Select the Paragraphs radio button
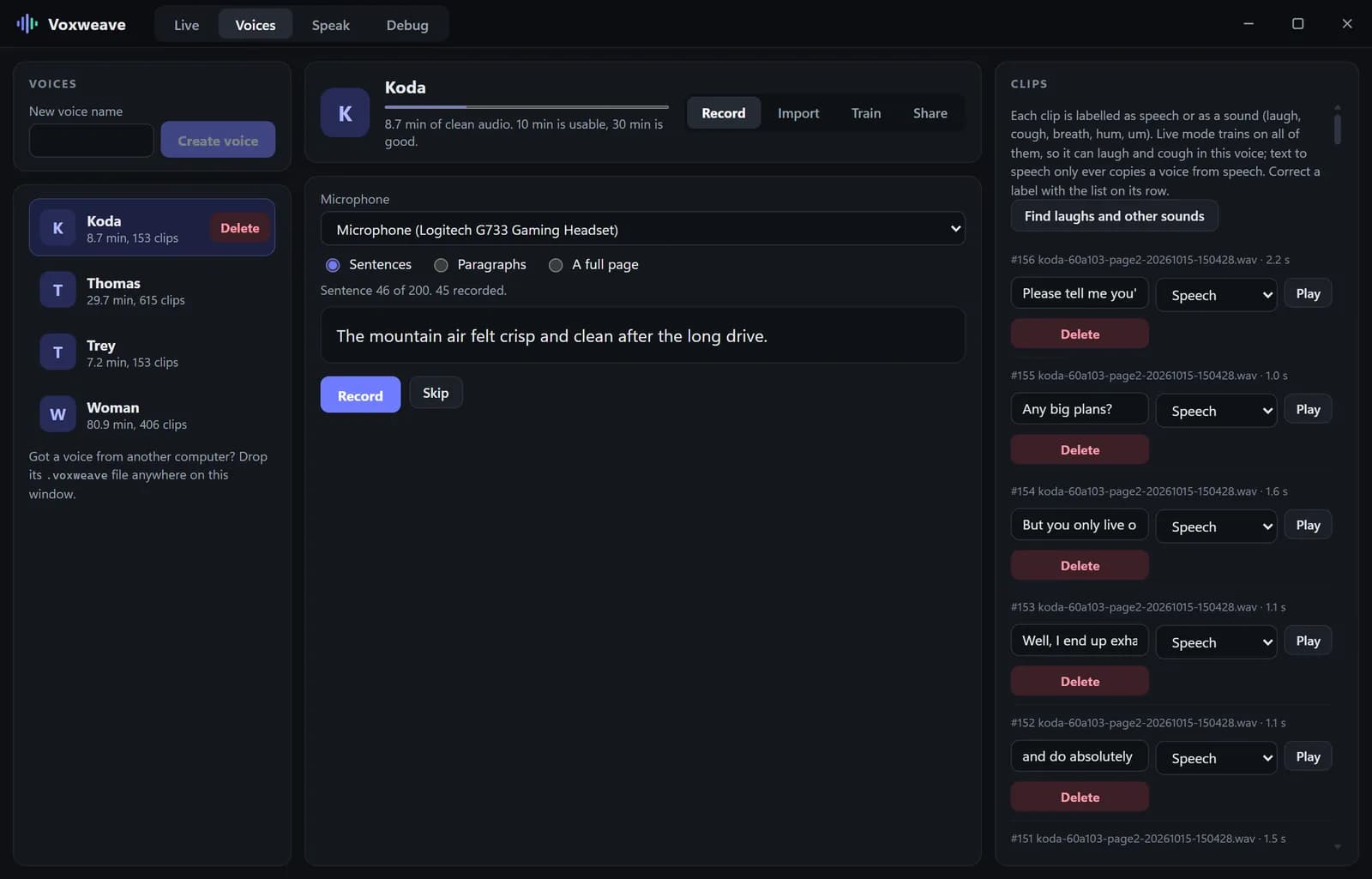1372x879 pixels. click(441, 265)
